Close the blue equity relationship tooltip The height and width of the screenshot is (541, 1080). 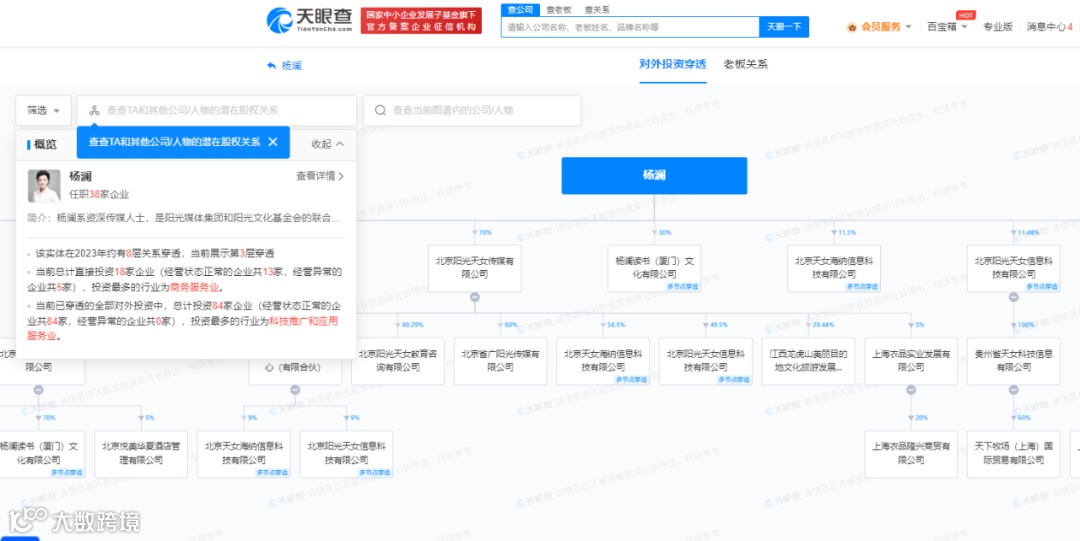tap(273, 142)
